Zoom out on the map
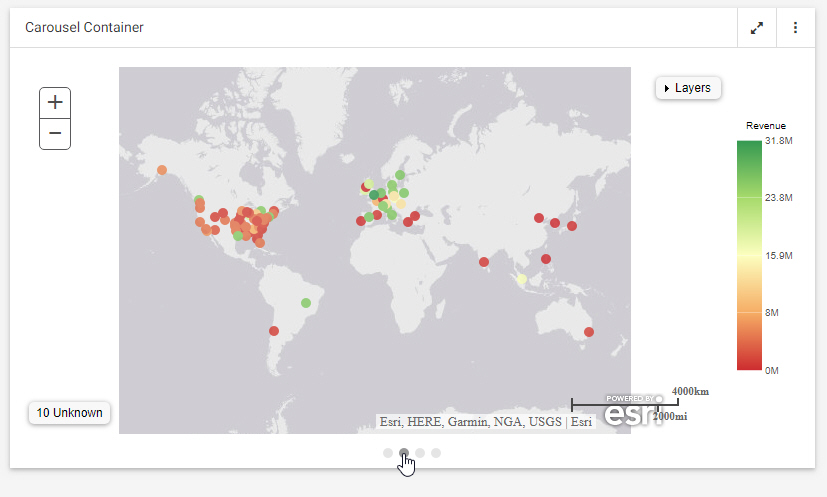Image resolution: width=827 pixels, height=497 pixels. tap(55, 133)
